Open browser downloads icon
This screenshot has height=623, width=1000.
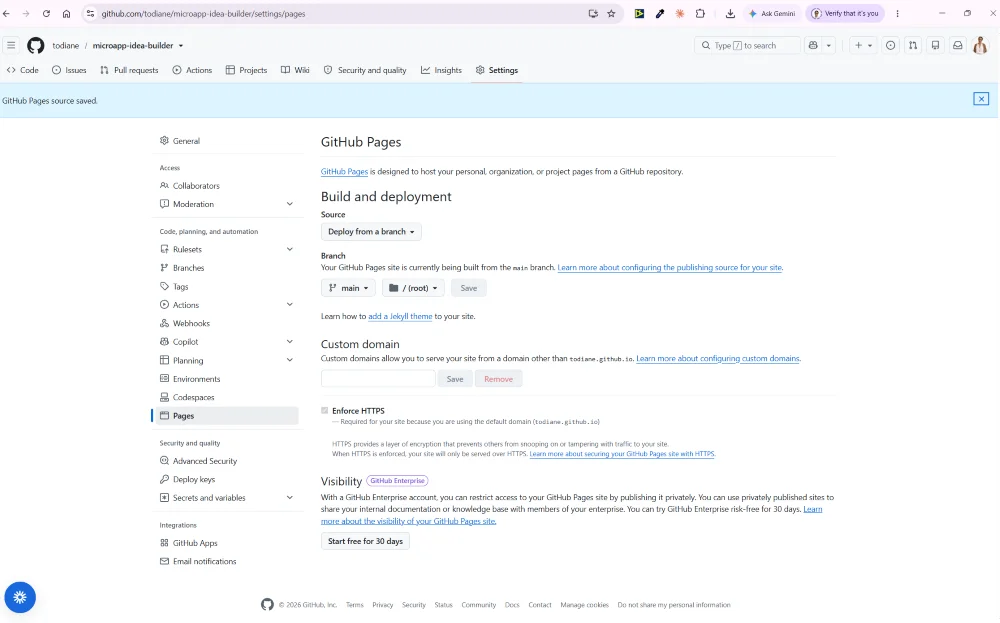coord(730,13)
